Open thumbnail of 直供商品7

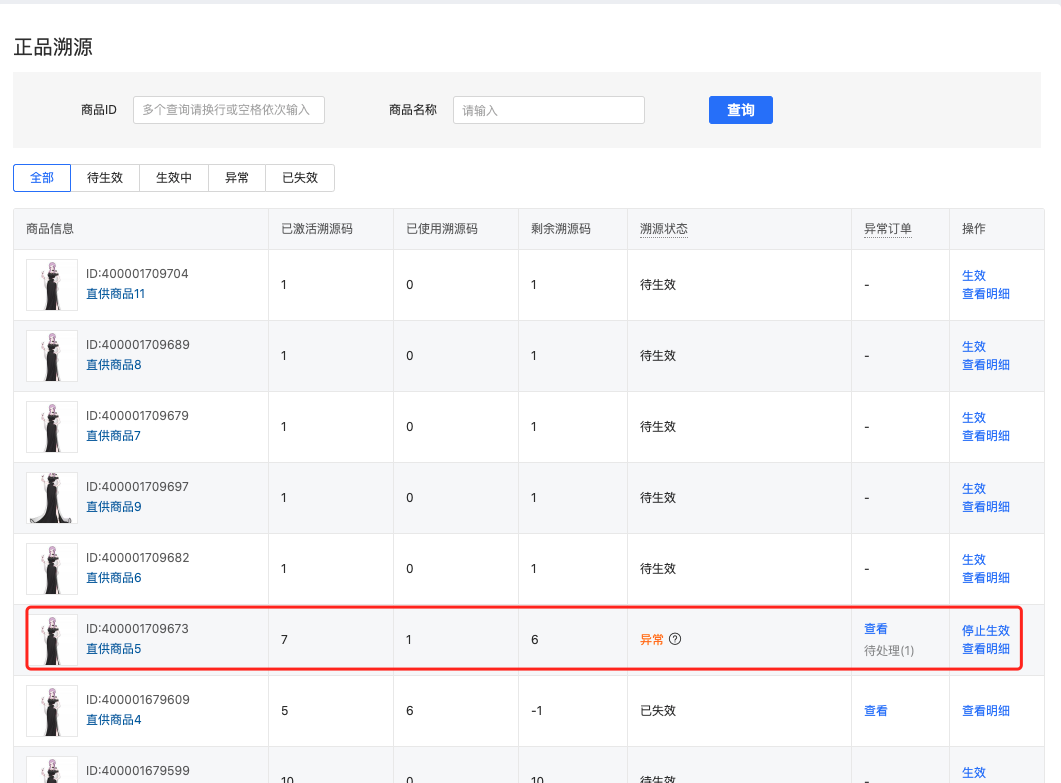click(x=52, y=427)
